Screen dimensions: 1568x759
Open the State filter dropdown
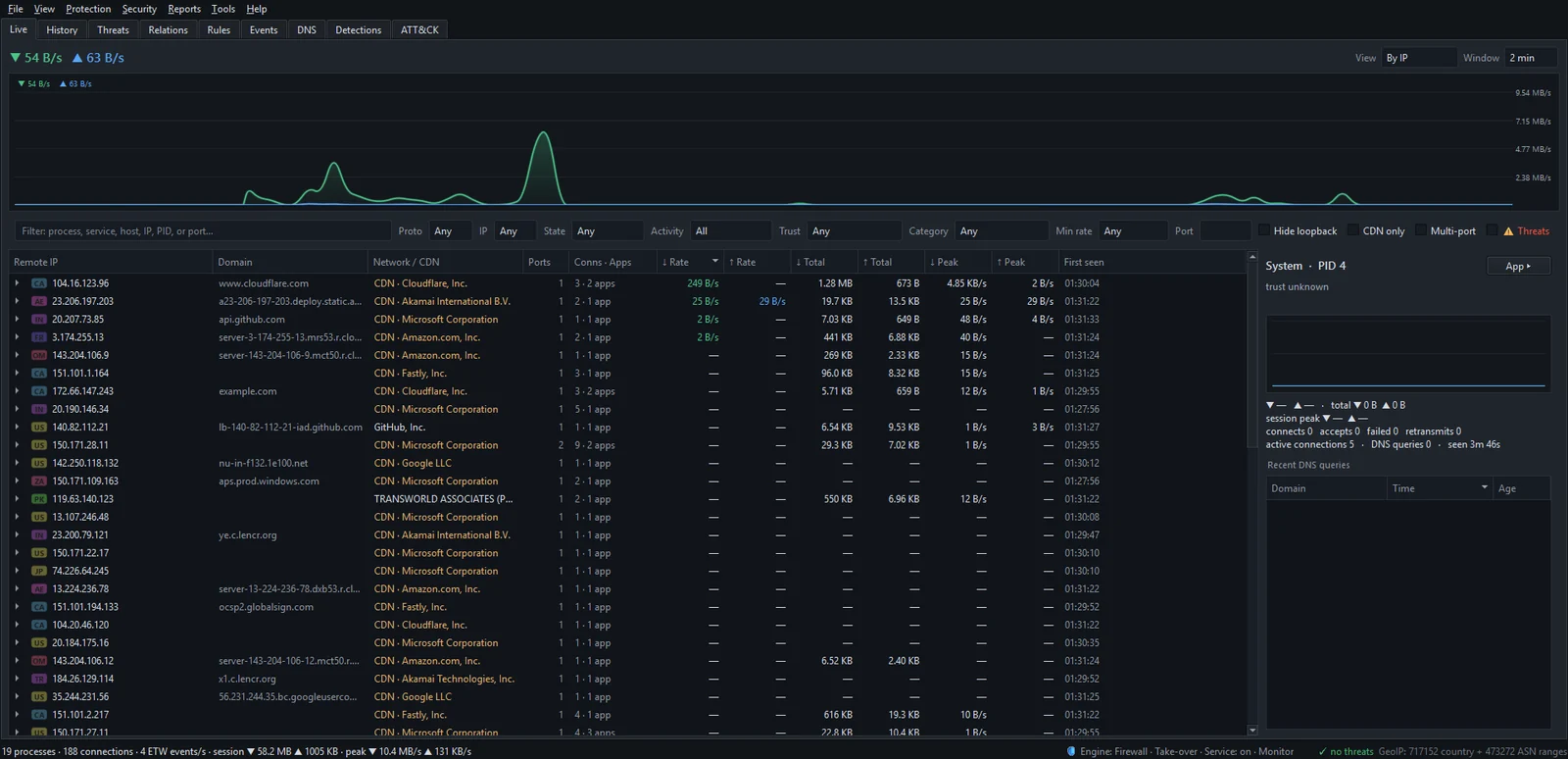pyautogui.click(x=607, y=231)
